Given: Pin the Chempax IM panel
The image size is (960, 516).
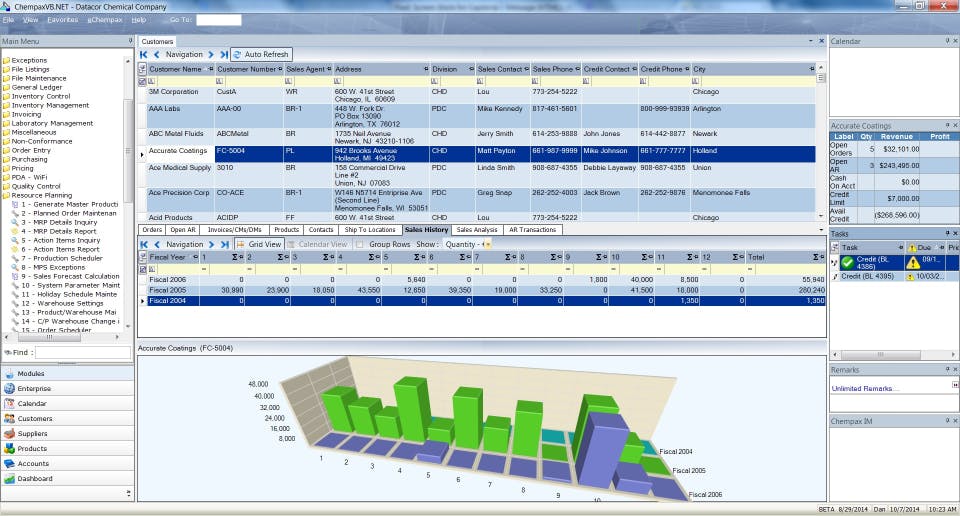Looking at the screenshot, I should tap(947, 421).
